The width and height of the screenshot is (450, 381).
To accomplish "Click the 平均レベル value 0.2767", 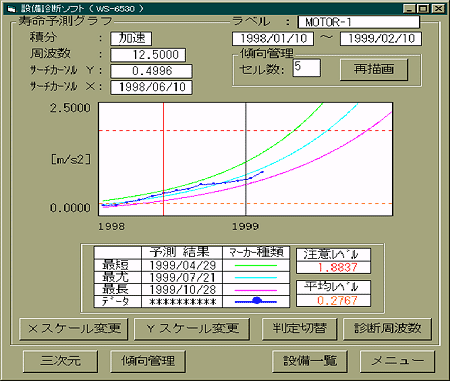I will coord(333,300).
